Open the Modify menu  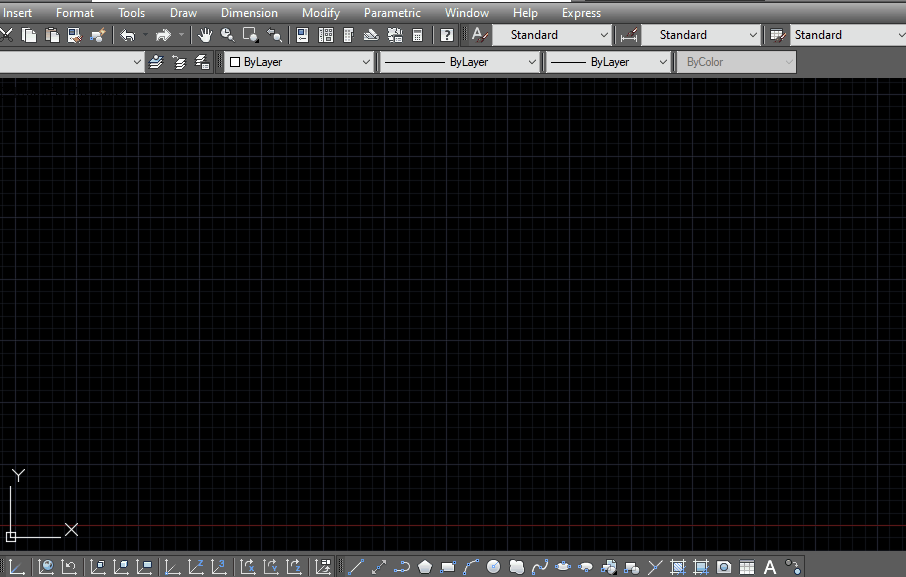(321, 13)
